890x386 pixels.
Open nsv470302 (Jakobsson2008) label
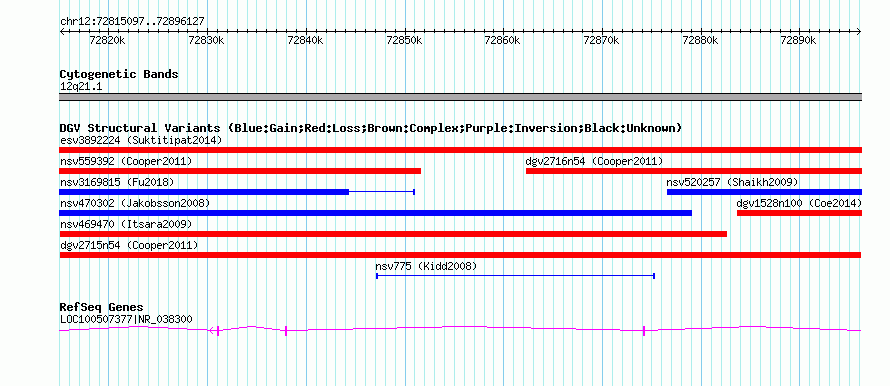(135, 203)
